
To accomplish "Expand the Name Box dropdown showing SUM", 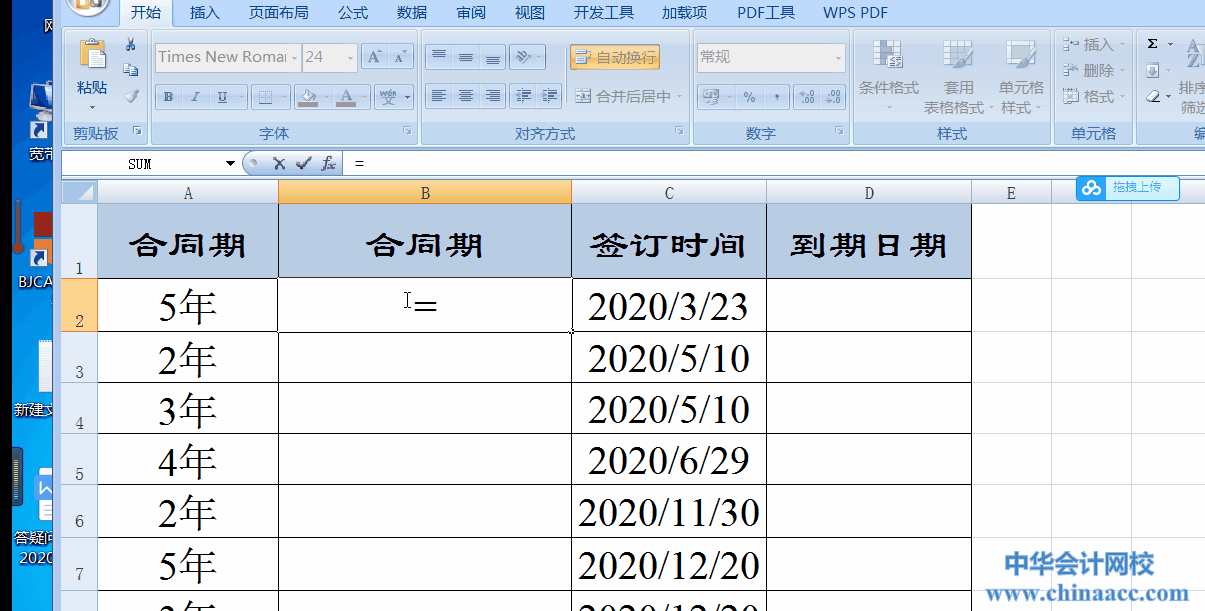I will pyautogui.click(x=231, y=163).
